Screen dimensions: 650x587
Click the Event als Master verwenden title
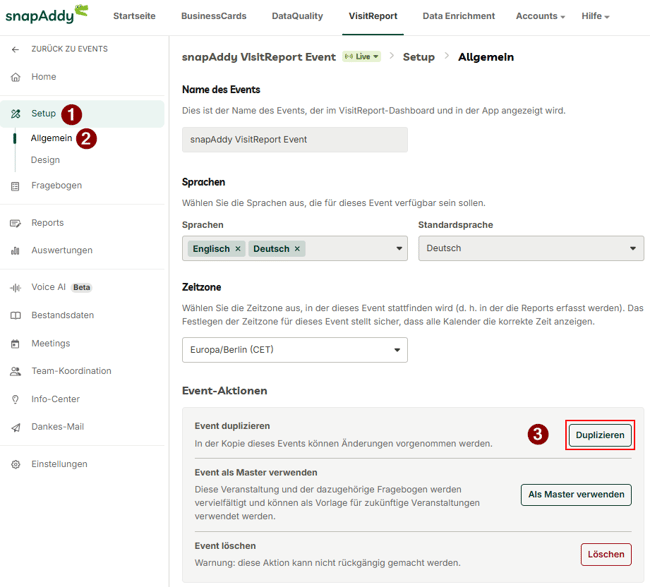click(256, 473)
